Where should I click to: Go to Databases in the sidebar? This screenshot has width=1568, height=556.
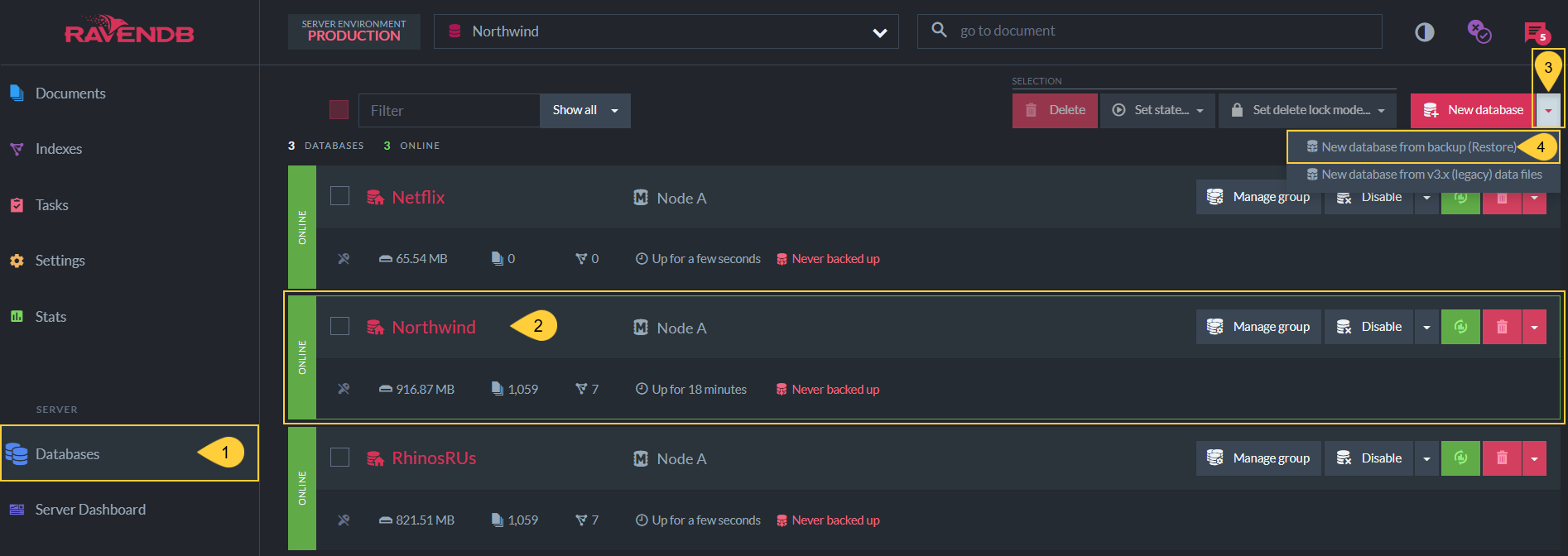pyautogui.click(x=130, y=453)
